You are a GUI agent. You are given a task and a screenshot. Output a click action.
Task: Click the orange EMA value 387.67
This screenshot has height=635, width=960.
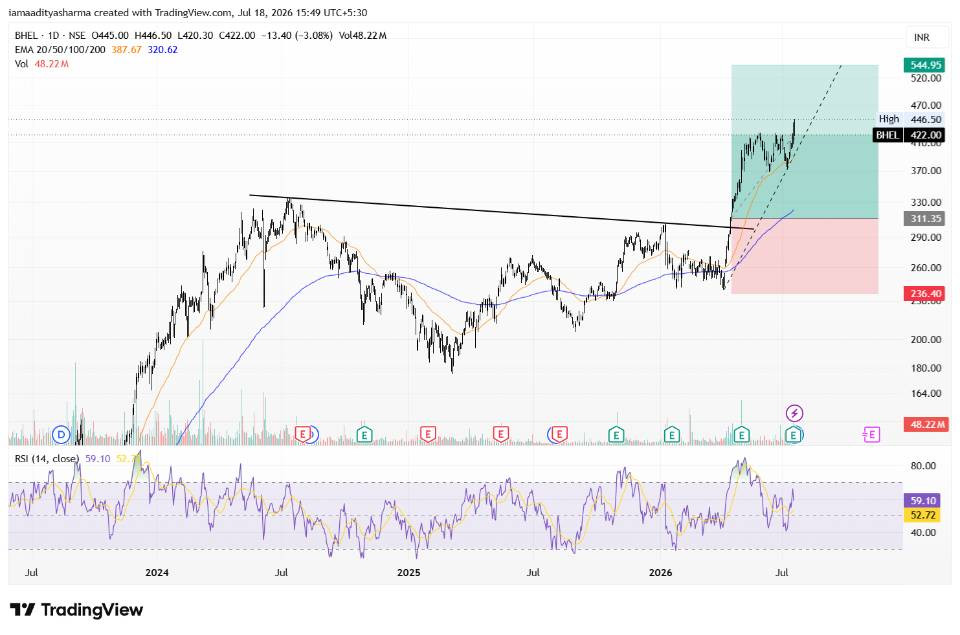click(126, 50)
